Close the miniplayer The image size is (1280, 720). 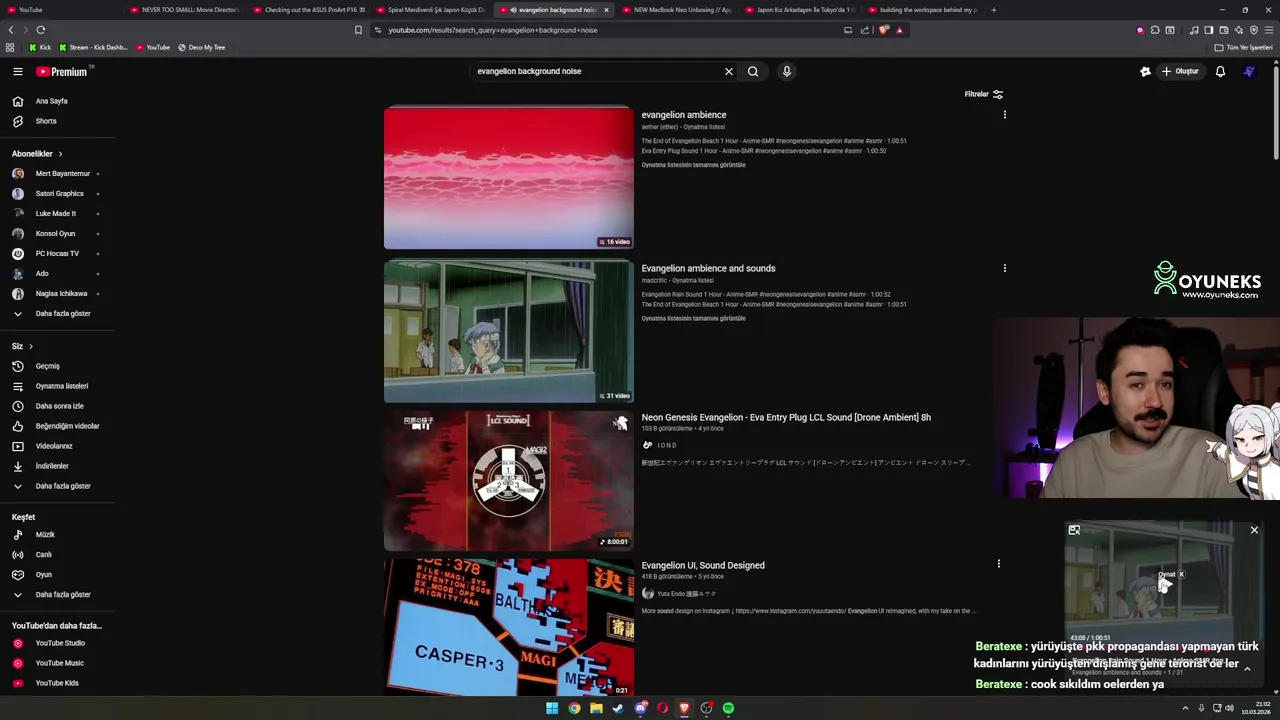[1254, 530]
